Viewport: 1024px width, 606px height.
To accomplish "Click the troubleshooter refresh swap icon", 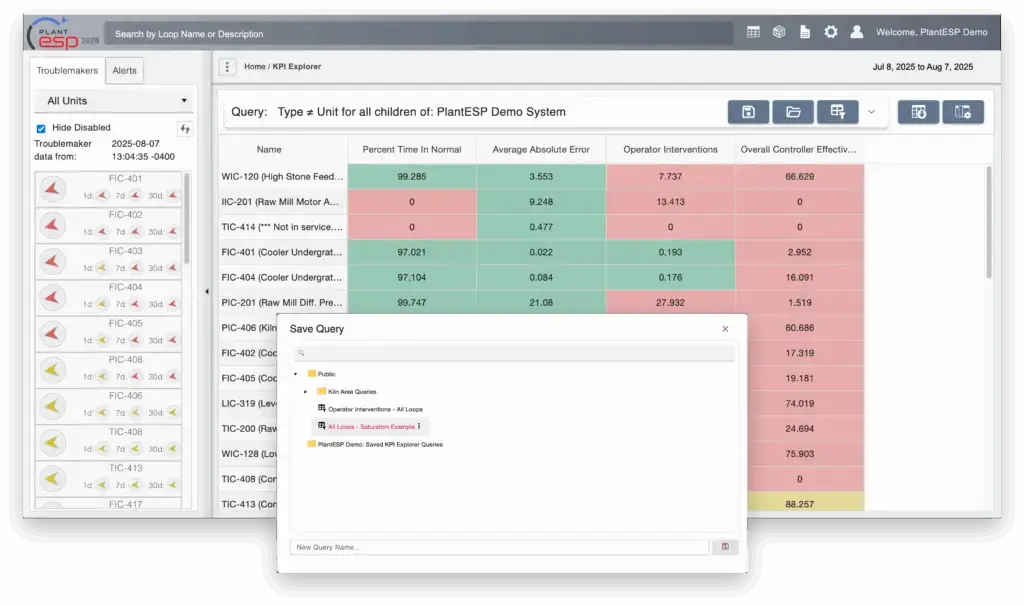I will click(x=184, y=129).
